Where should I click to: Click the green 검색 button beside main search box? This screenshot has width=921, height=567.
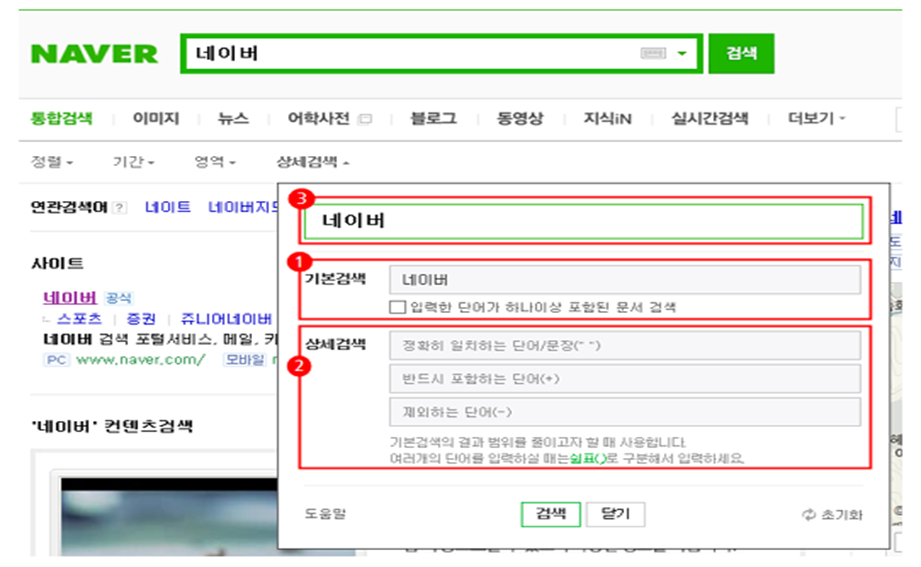[x=741, y=53]
